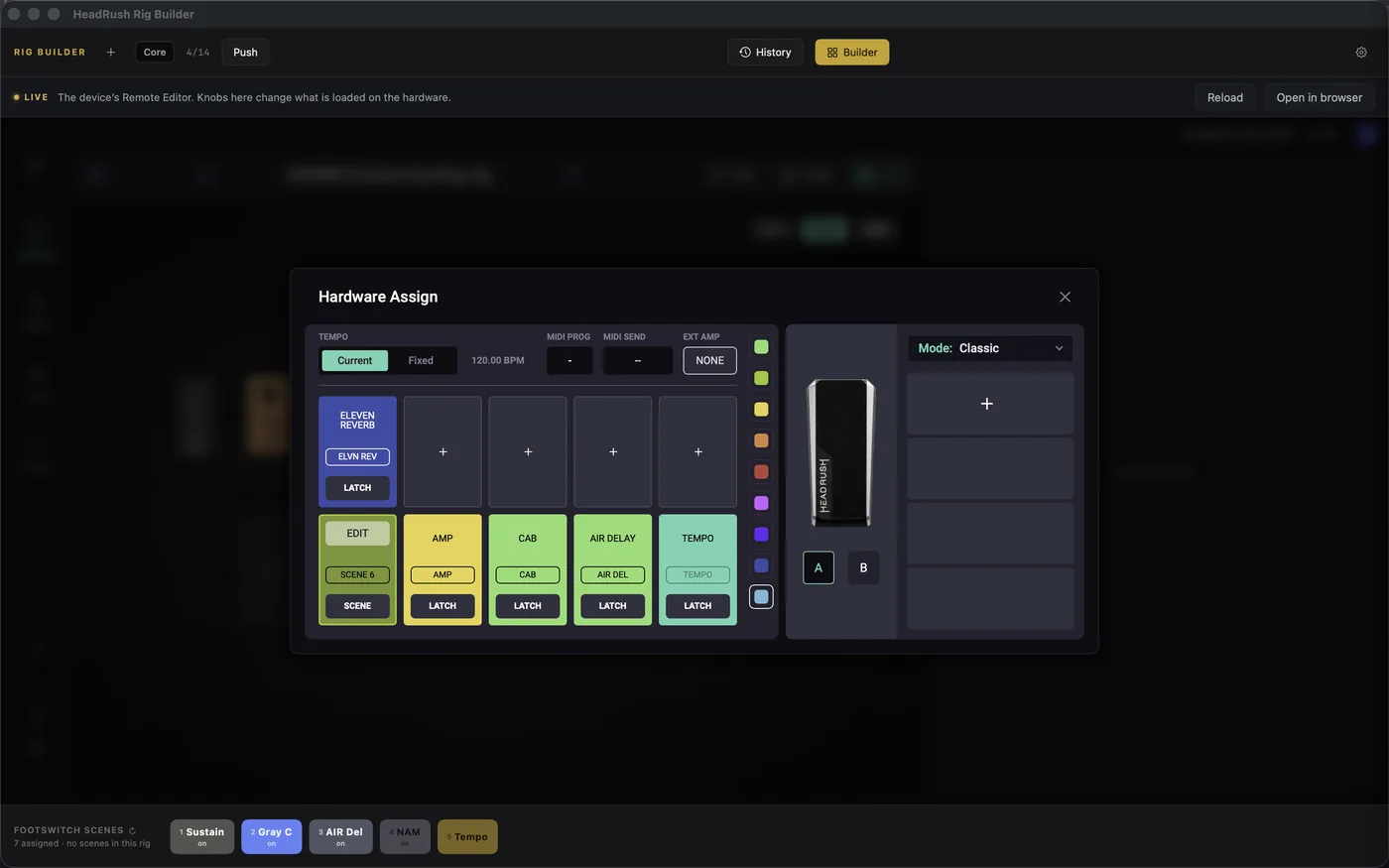Open the EXT AMP selector showing NONE
Screen dimensions: 1389x868
tap(709, 360)
